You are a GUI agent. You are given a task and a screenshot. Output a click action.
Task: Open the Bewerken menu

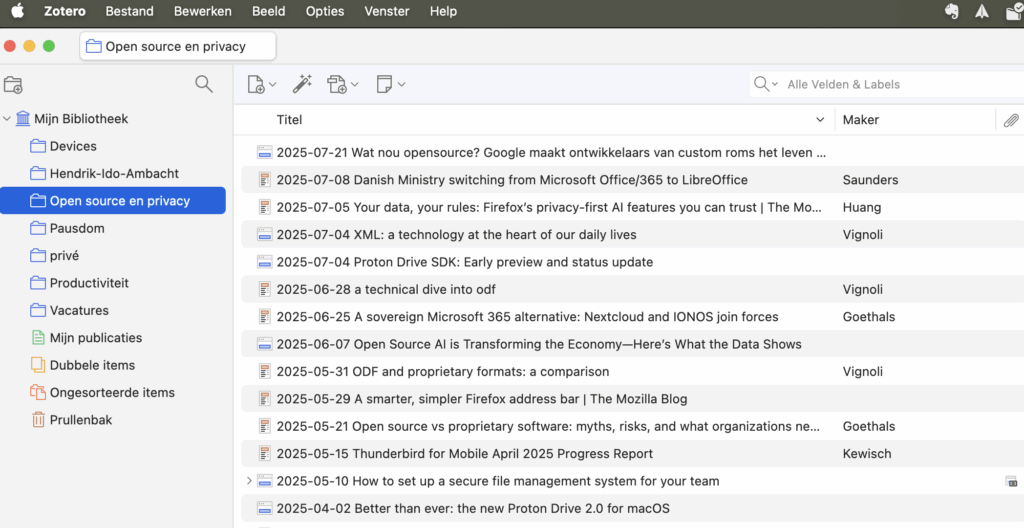coord(202,11)
